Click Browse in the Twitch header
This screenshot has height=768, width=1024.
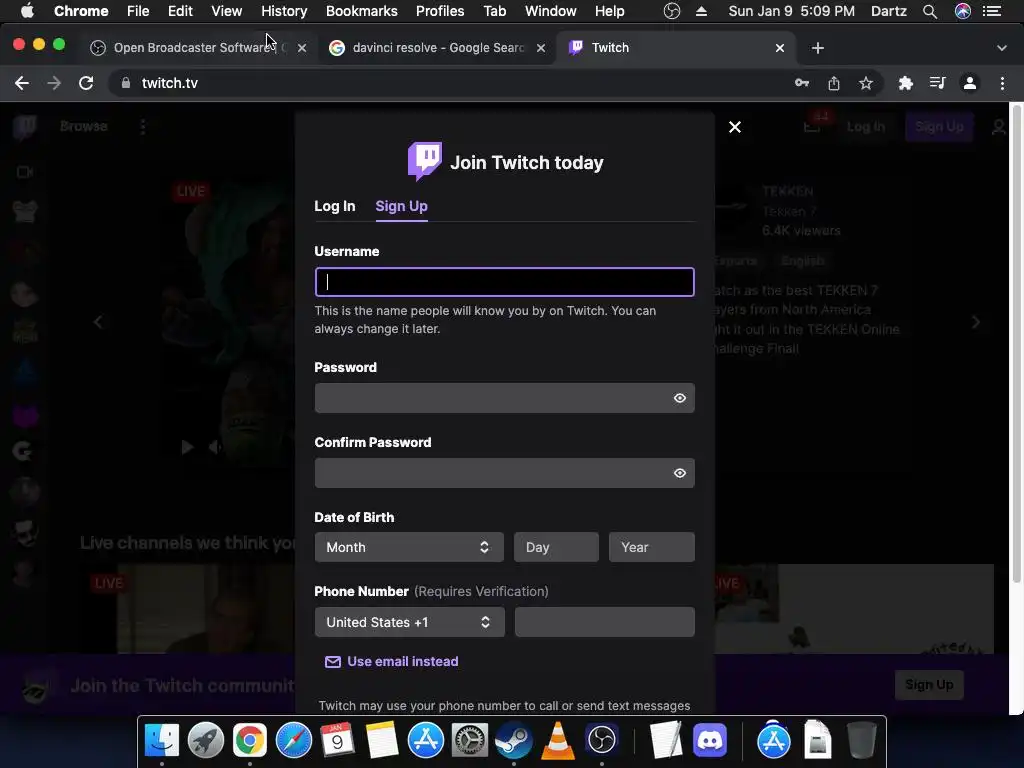pos(84,126)
